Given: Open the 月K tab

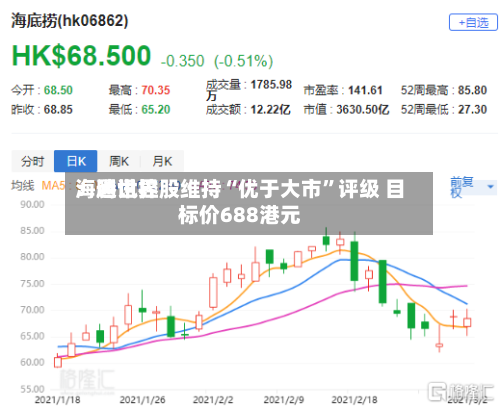Looking at the screenshot, I should (162, 161).
